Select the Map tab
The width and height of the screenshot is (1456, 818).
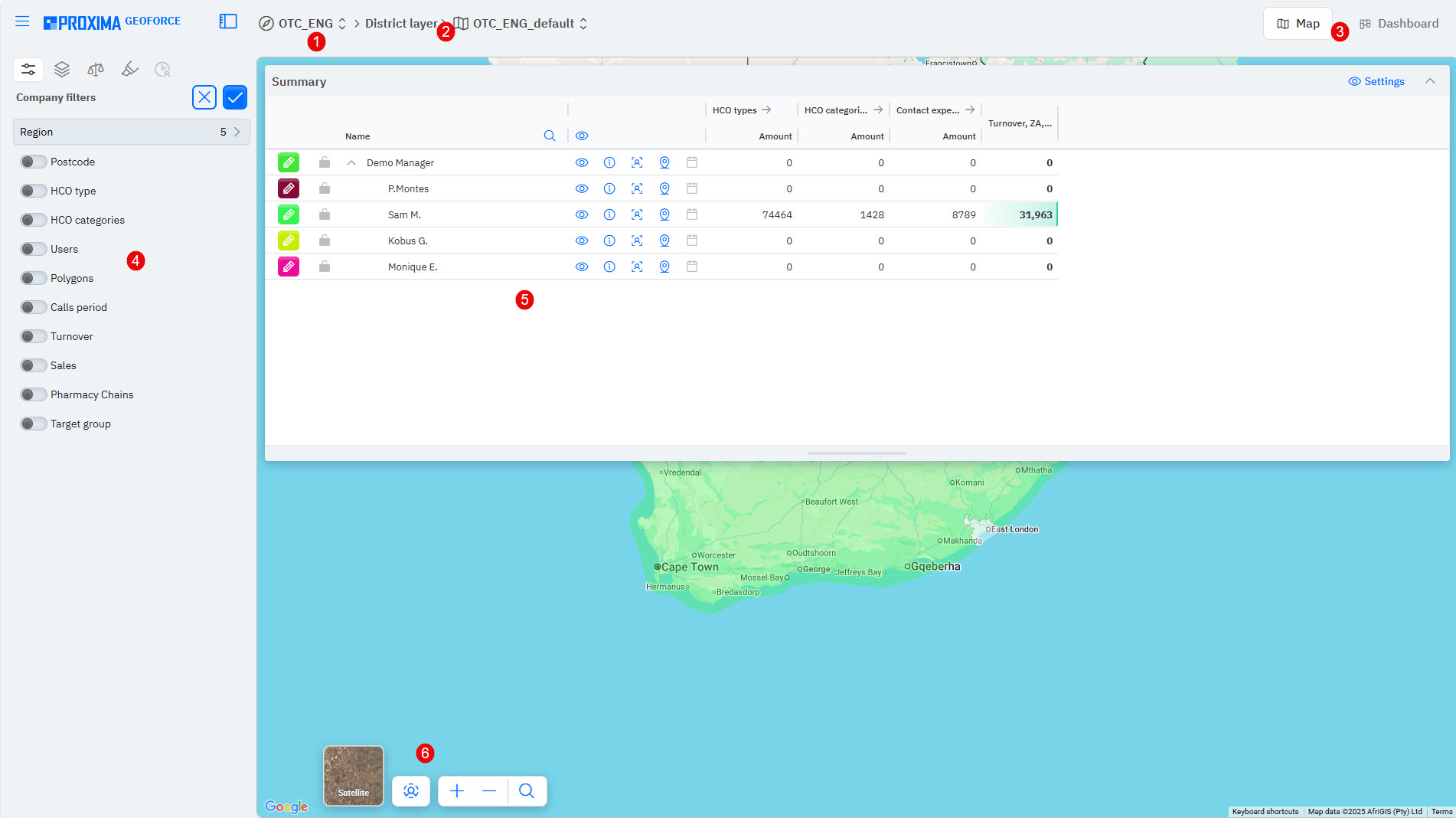click(x=1298, y=23)
